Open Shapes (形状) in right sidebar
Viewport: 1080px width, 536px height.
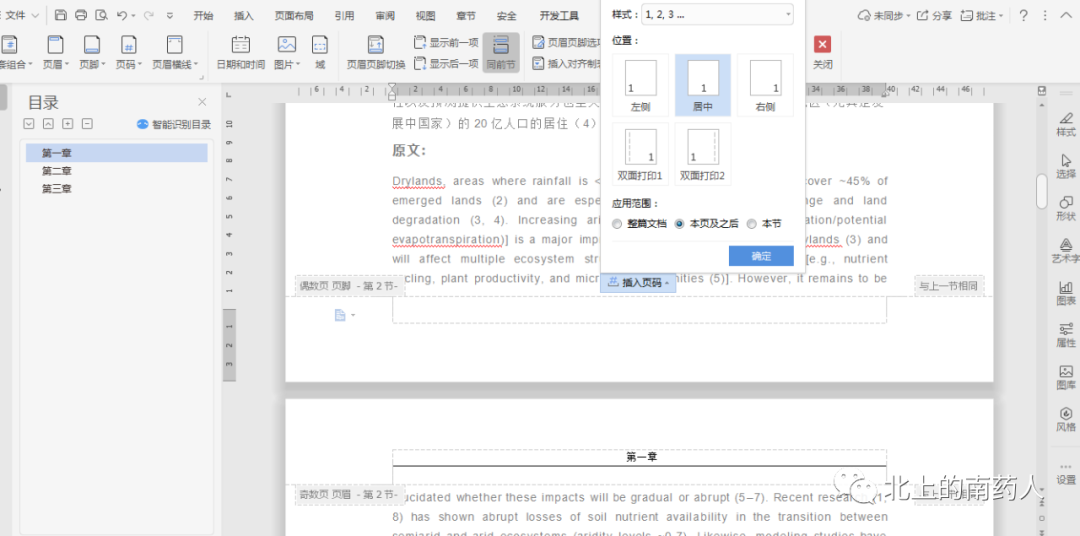point(1066,208)
